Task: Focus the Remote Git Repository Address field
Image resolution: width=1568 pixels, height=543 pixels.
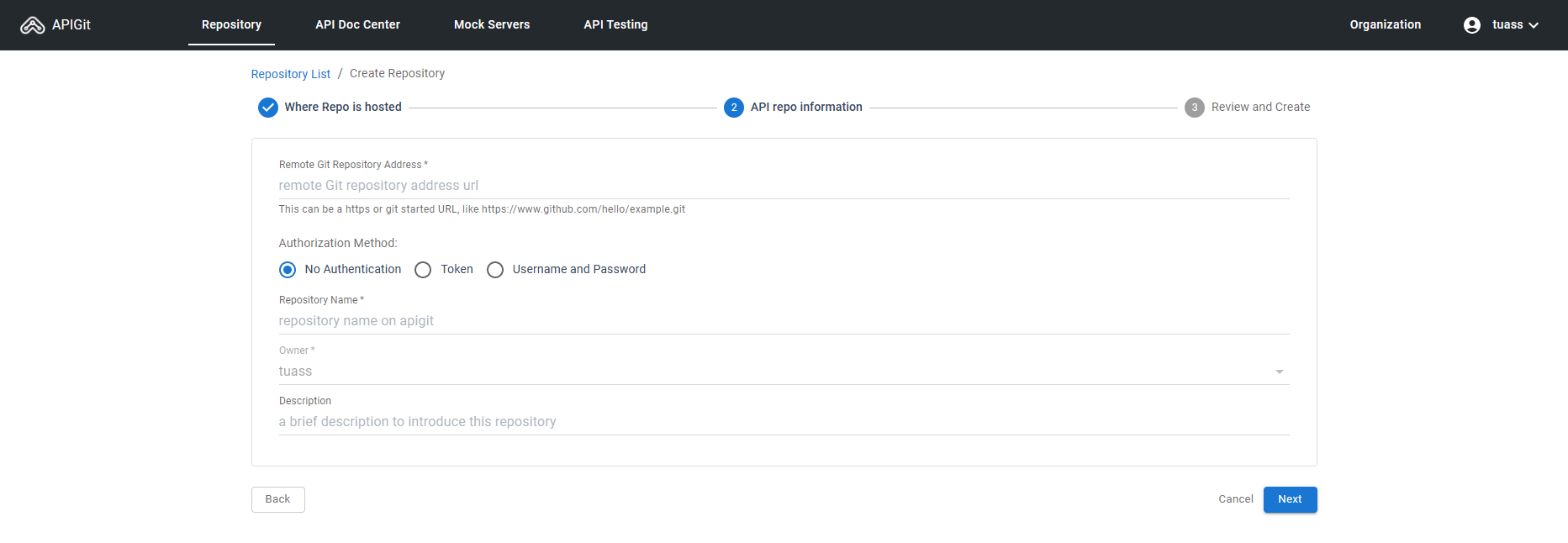Action: point(784,186)
